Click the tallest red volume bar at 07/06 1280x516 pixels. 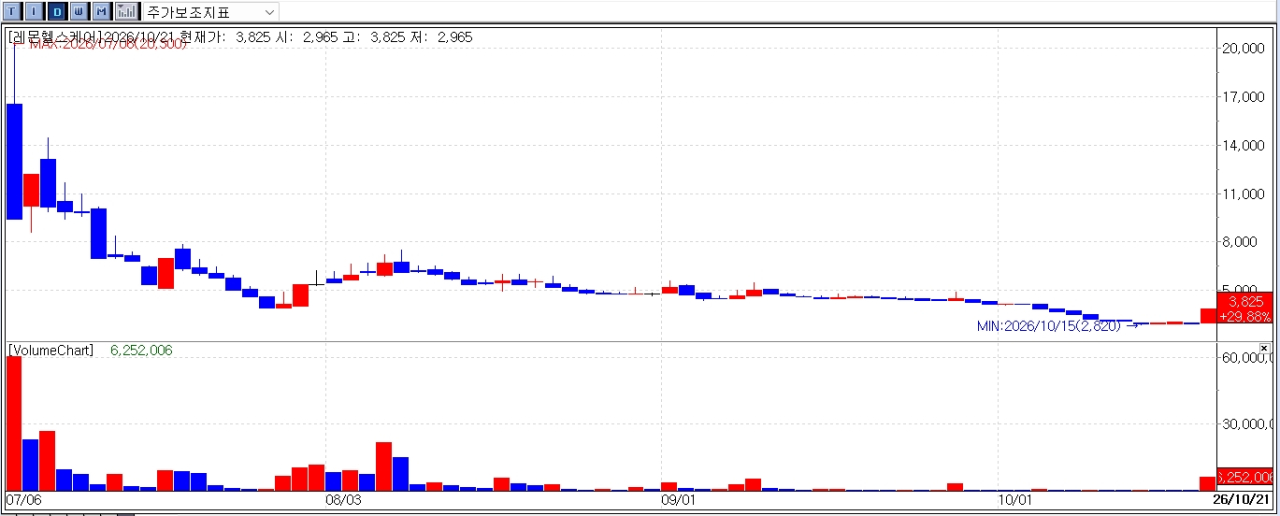click(x=14, y=423)
